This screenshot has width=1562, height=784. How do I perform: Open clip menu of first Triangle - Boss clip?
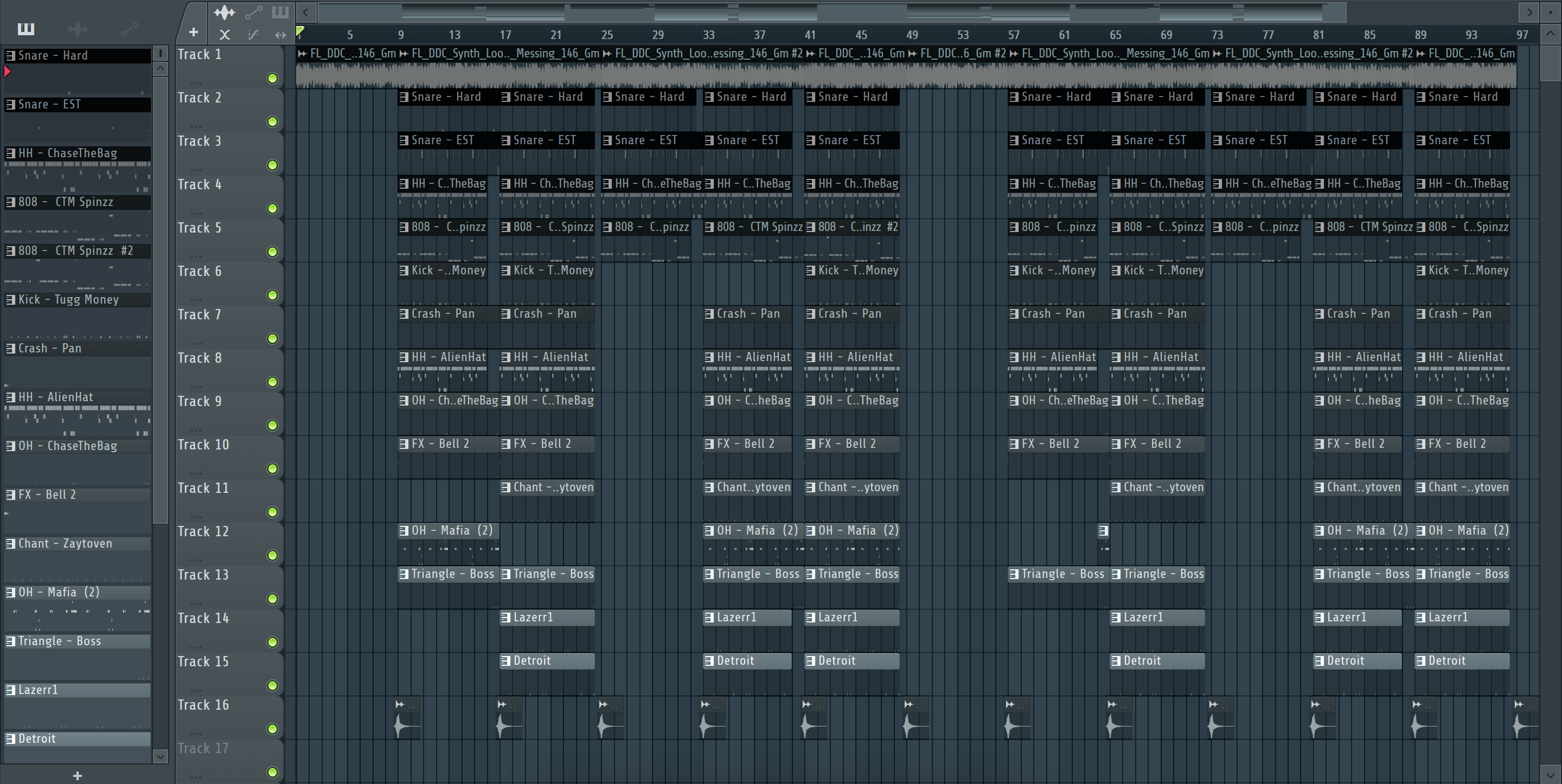pyautogui.click(x=404, y=574)
